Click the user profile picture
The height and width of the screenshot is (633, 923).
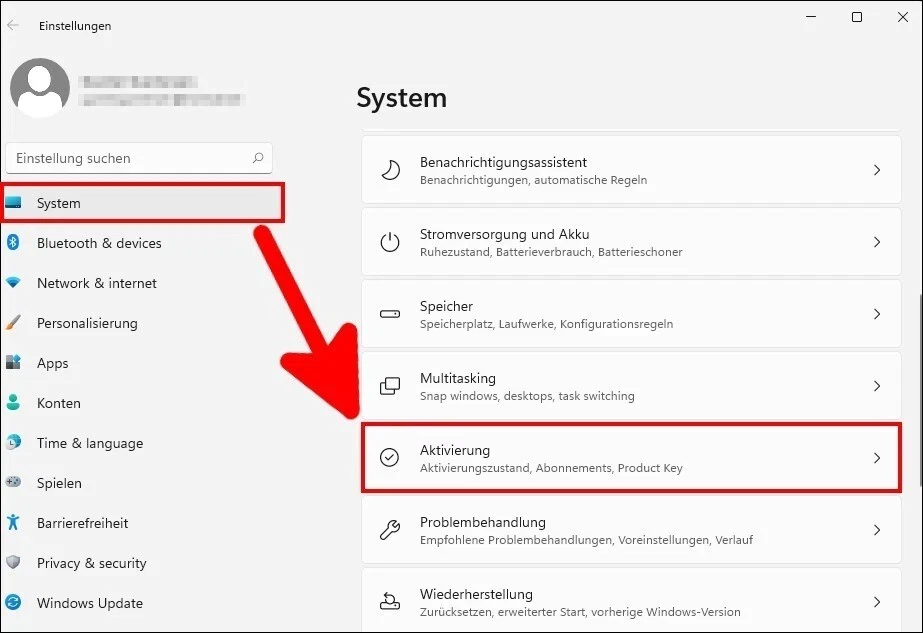[39, 88]
